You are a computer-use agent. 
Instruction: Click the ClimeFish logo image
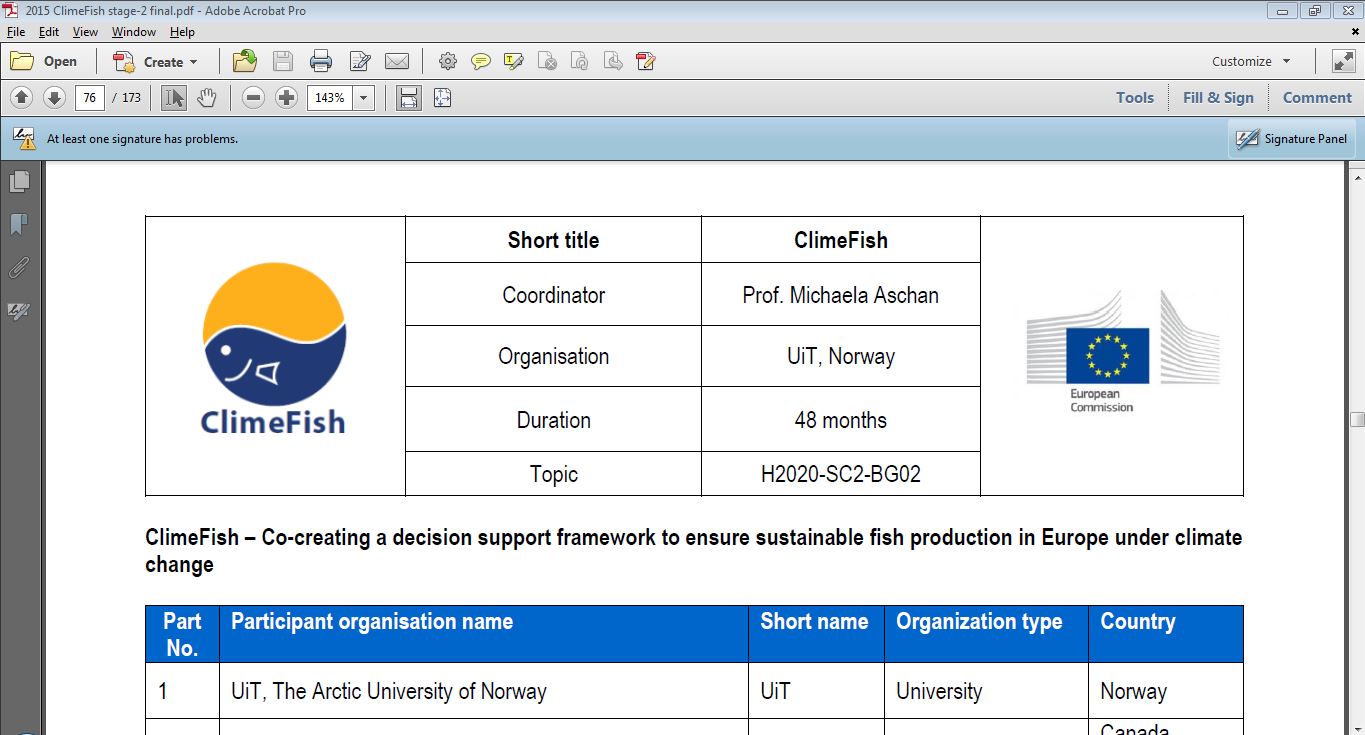274,348
